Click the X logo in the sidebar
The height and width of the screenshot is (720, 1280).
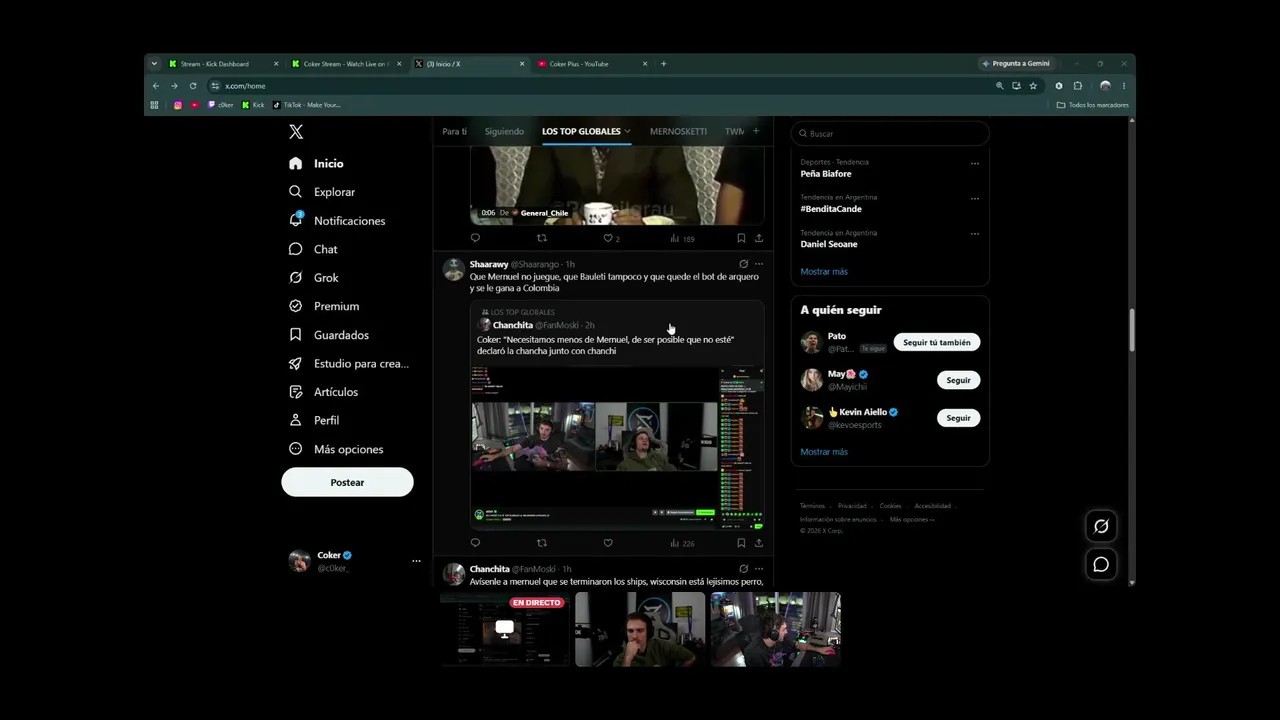296,132
